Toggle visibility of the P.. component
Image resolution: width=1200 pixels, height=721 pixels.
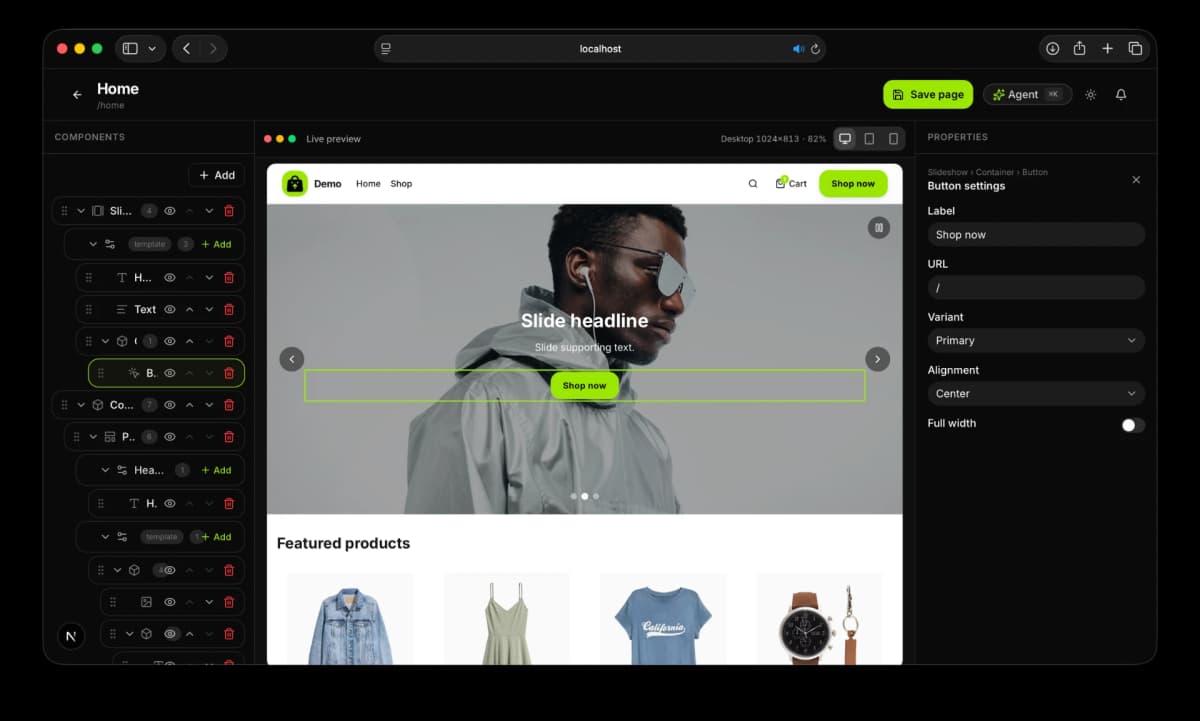170,437
